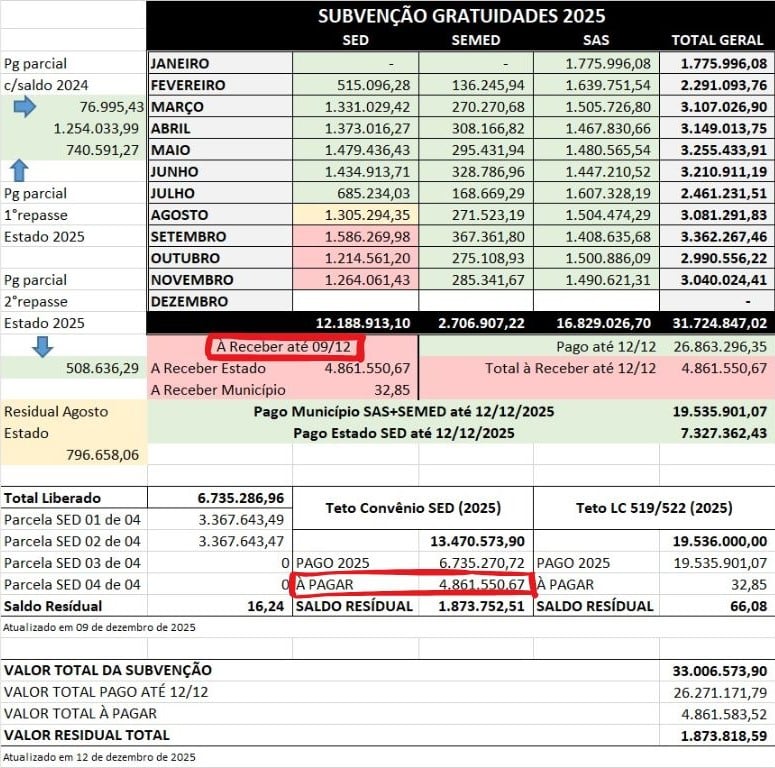Select the SEMED column header
This screenshot has width=775, height=768.
click(x=476, y=40)
